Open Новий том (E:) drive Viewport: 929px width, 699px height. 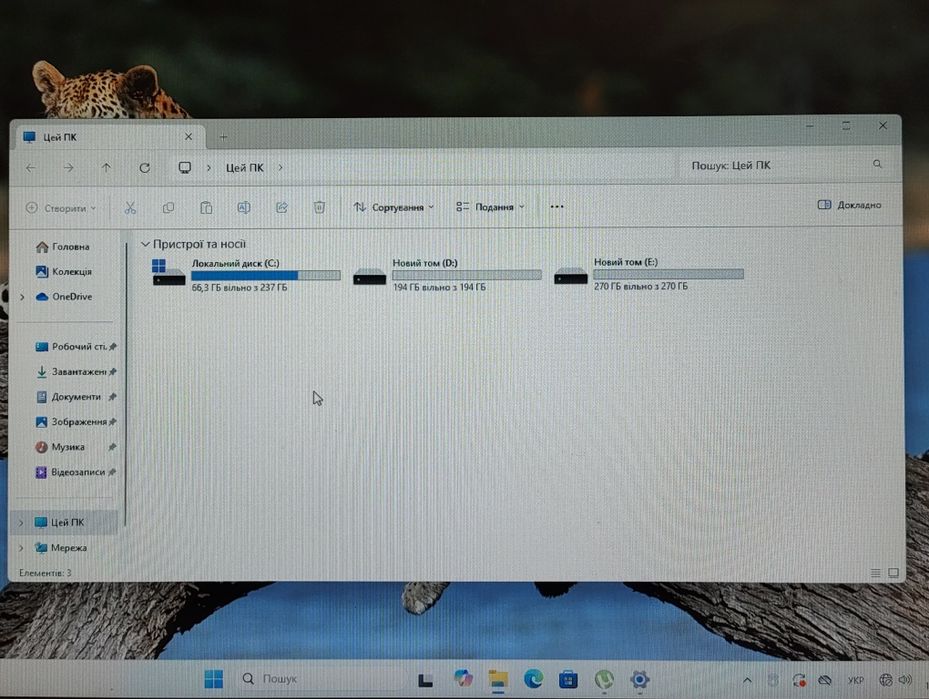[x=649, y=274]
